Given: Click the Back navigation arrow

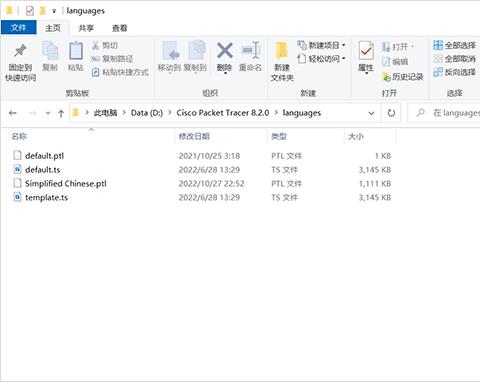Looking at the screenshot, I should tap(13, 113).
